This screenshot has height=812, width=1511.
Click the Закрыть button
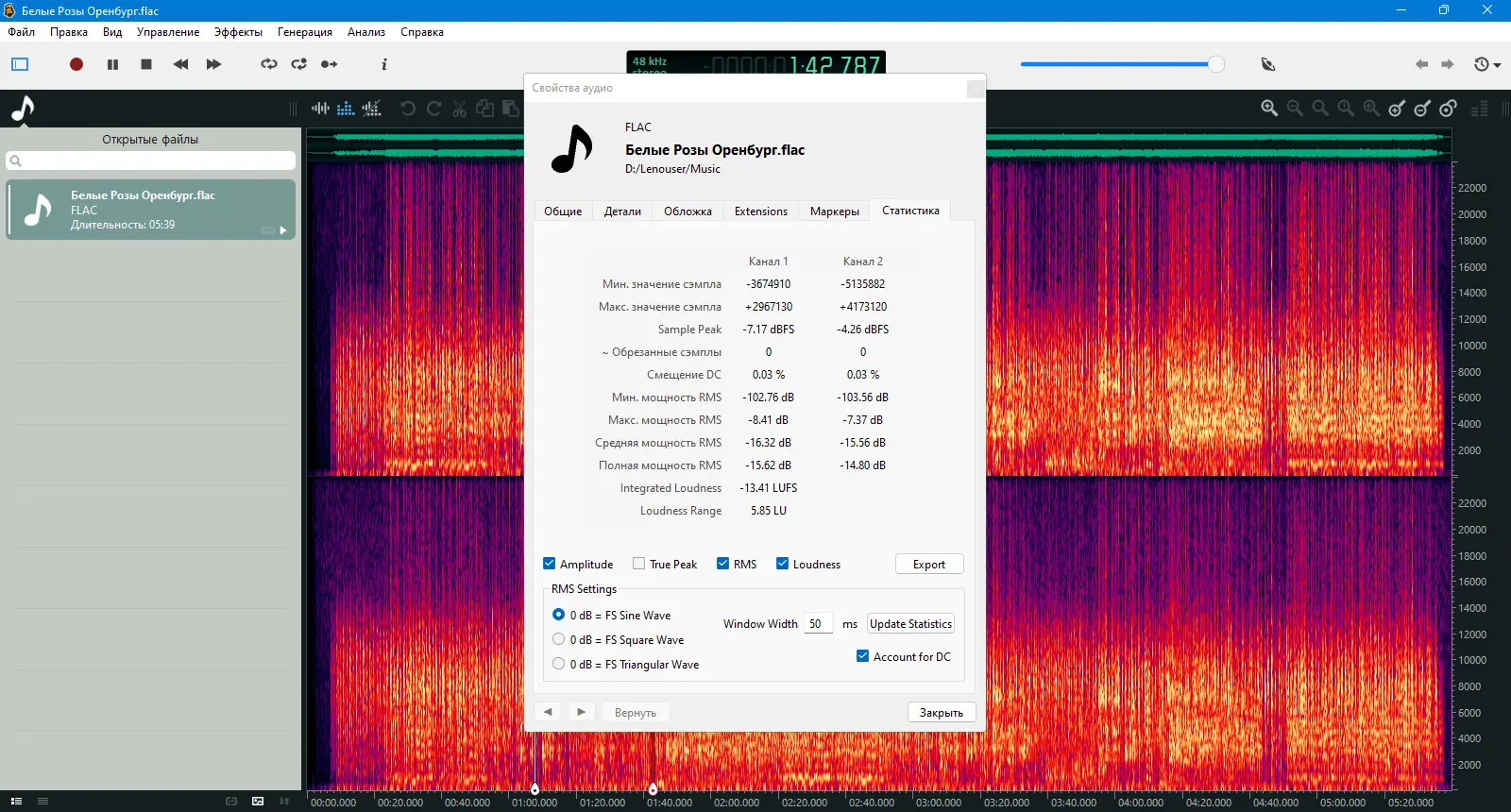click(x=942, y=713)
